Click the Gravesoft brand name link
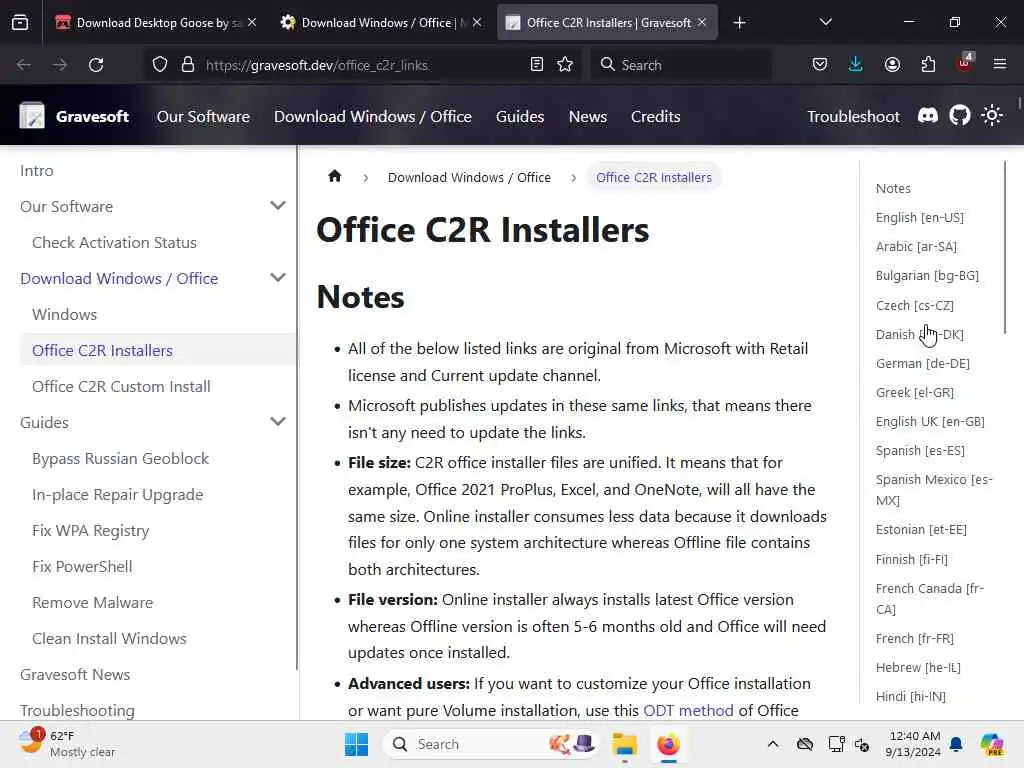The height and width of the screenshot is (768, 1024). pyautogui.click(x=92, y=116)
